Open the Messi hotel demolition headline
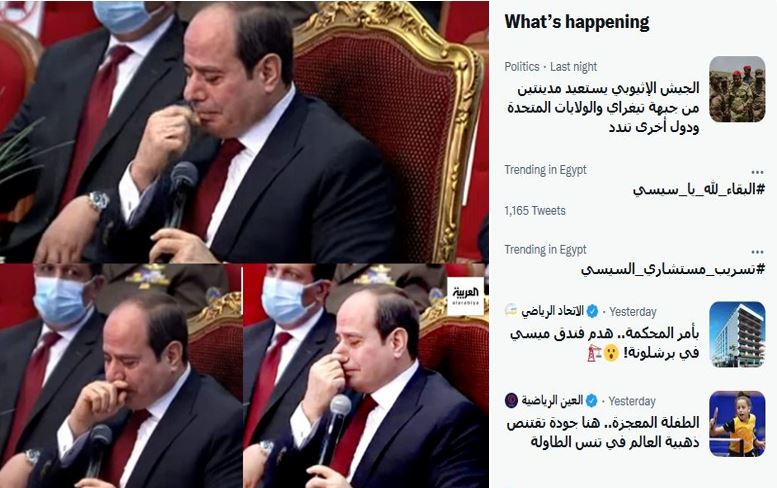The height and width of the screenshot is (488, 777). coord(605,343)
